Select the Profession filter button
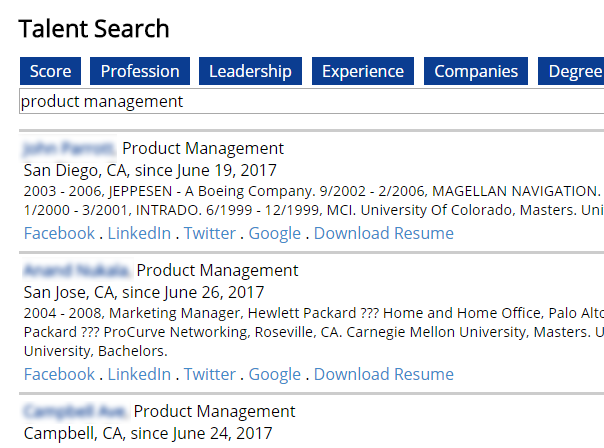604x448 pixels. 140,71
